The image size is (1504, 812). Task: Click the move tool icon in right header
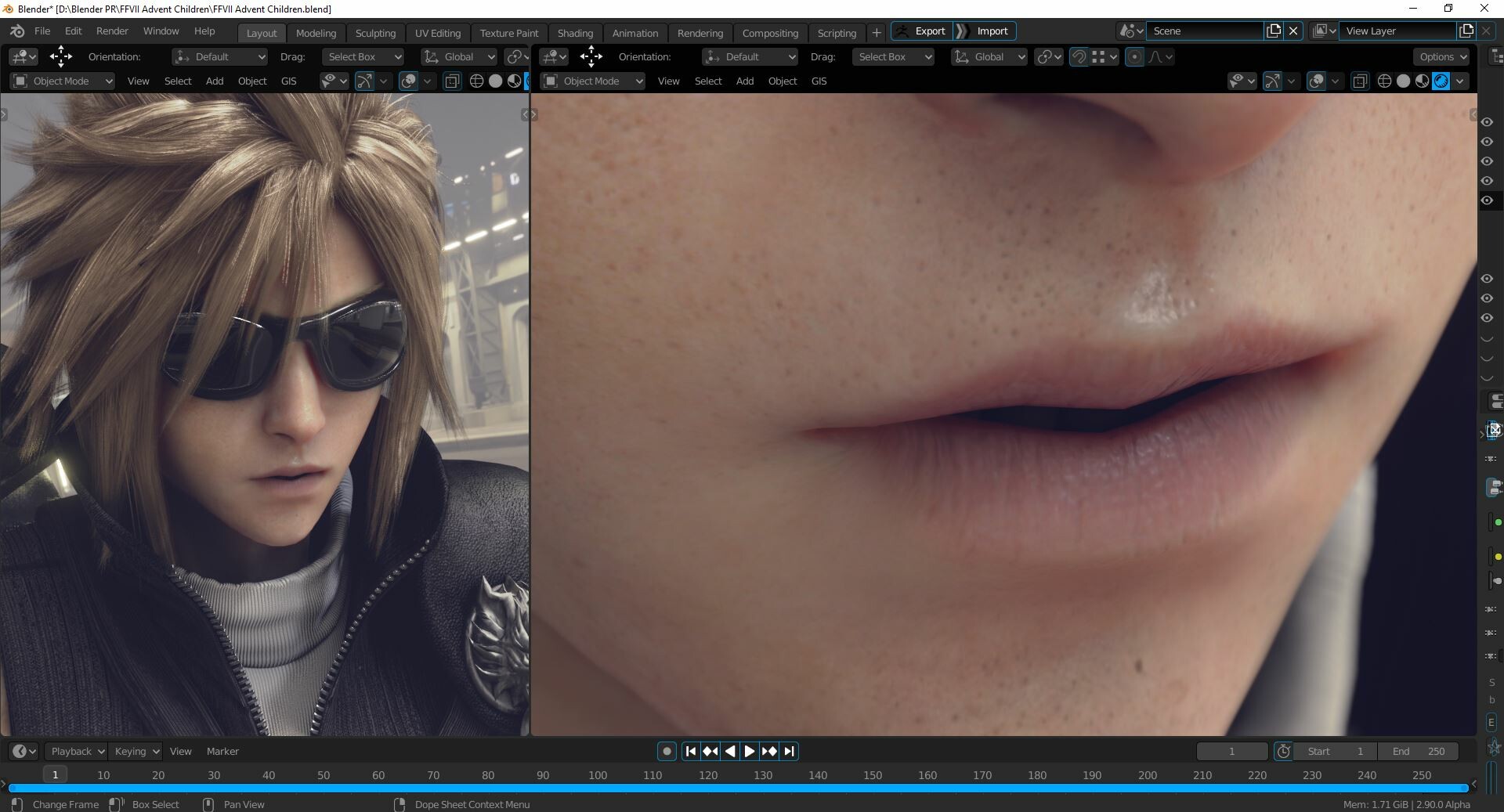tap(591, 56)
